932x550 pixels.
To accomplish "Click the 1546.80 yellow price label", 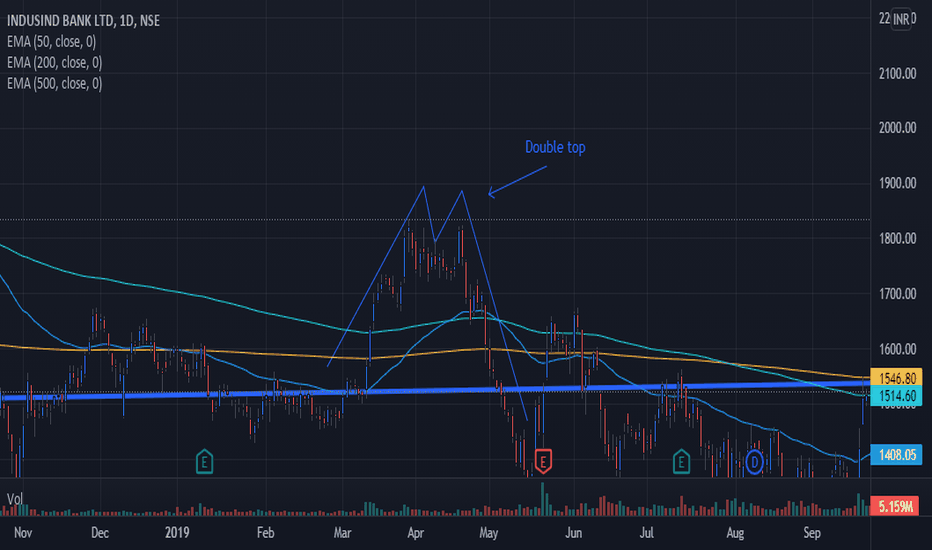I will pos(896,378).
